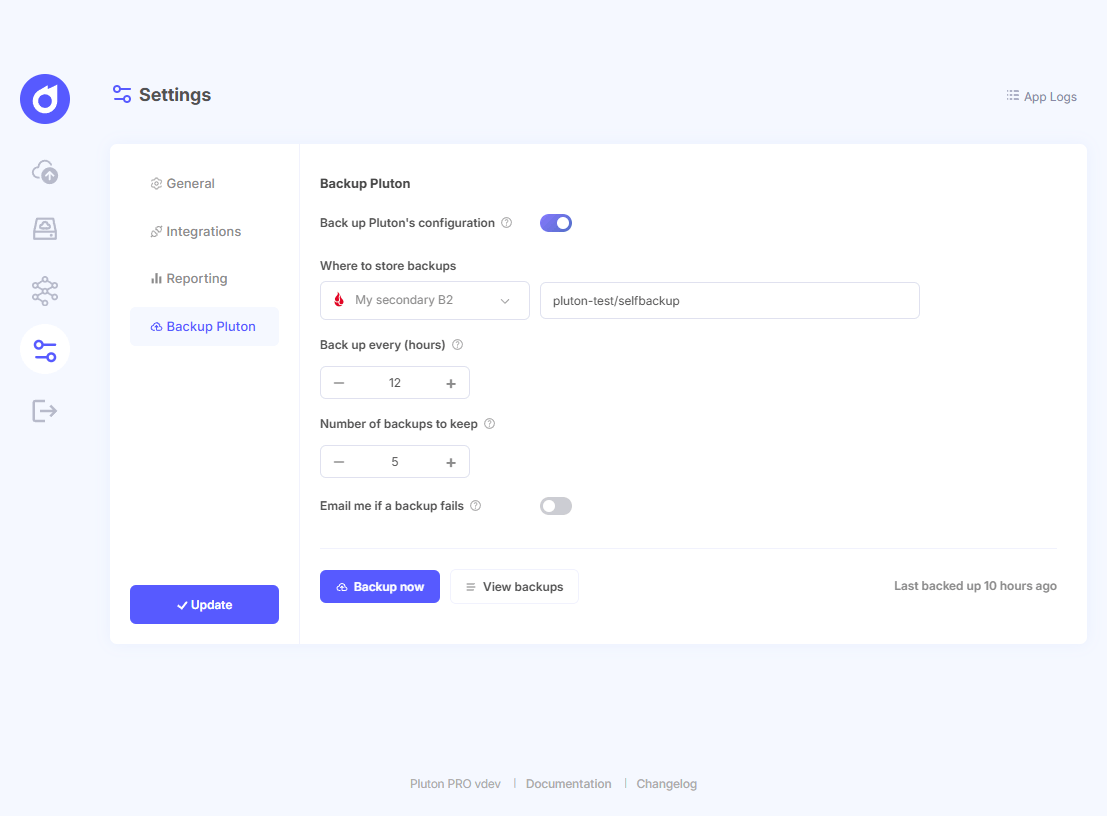Open the Reporting settings tab

click(189, 279)
